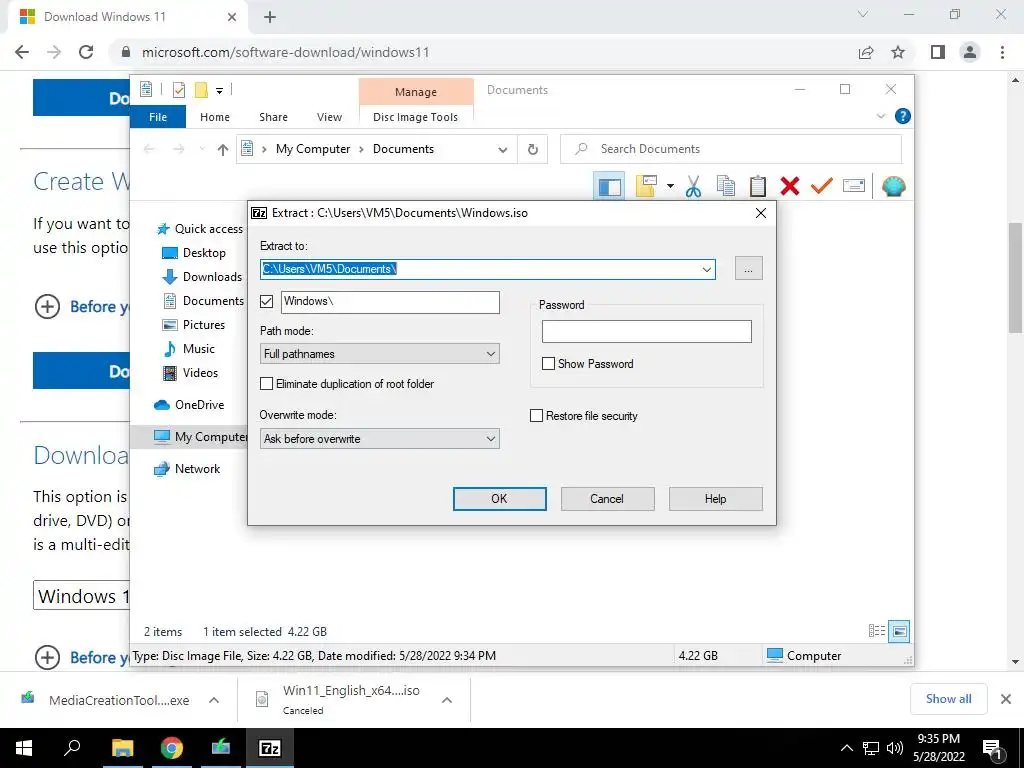Open the quick access toolbar customize arrow
The width and height of the screenshot is (1024, 768).
[219, 91]
